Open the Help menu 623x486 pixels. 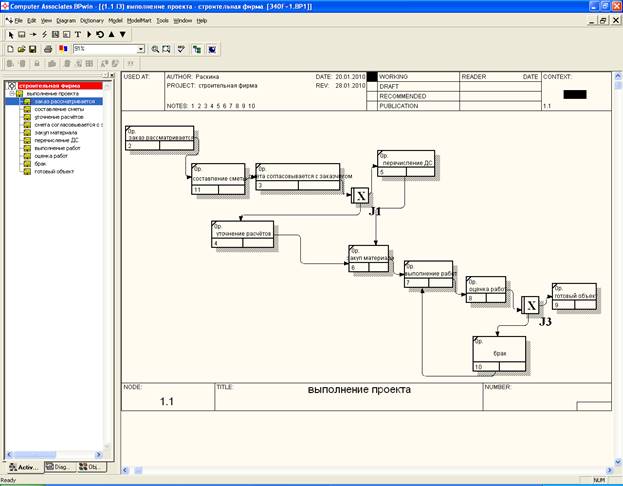coord(202,21)
